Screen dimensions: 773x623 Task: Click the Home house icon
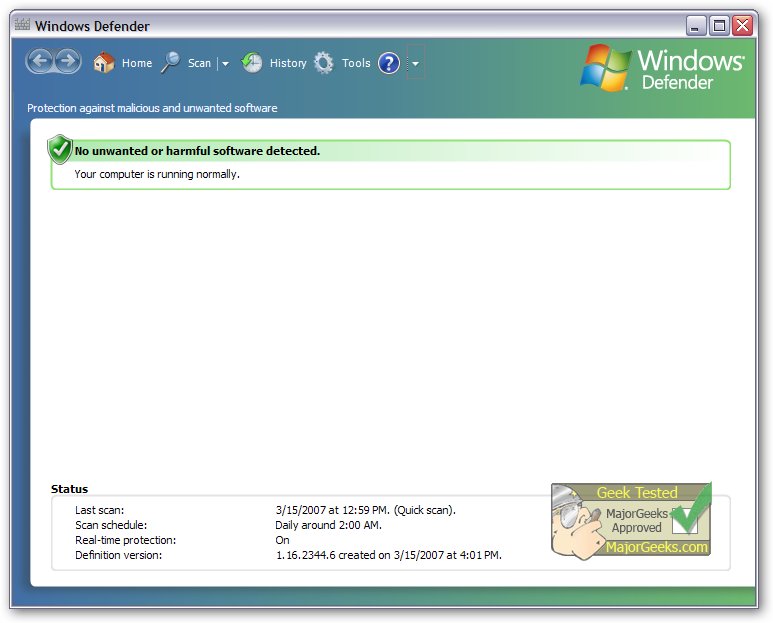click(x=104, y=63)
